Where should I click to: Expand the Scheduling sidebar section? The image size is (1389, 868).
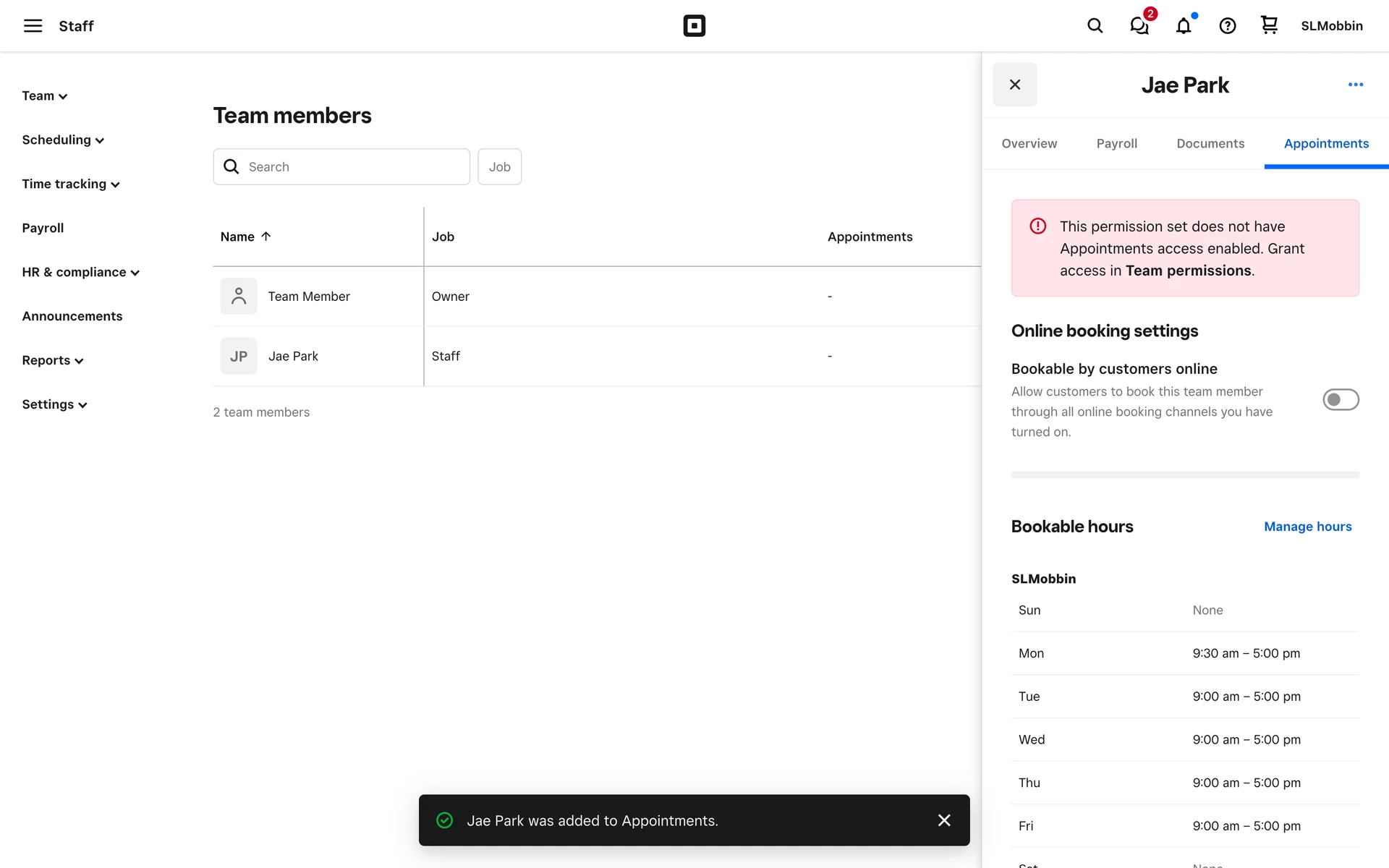63,140
